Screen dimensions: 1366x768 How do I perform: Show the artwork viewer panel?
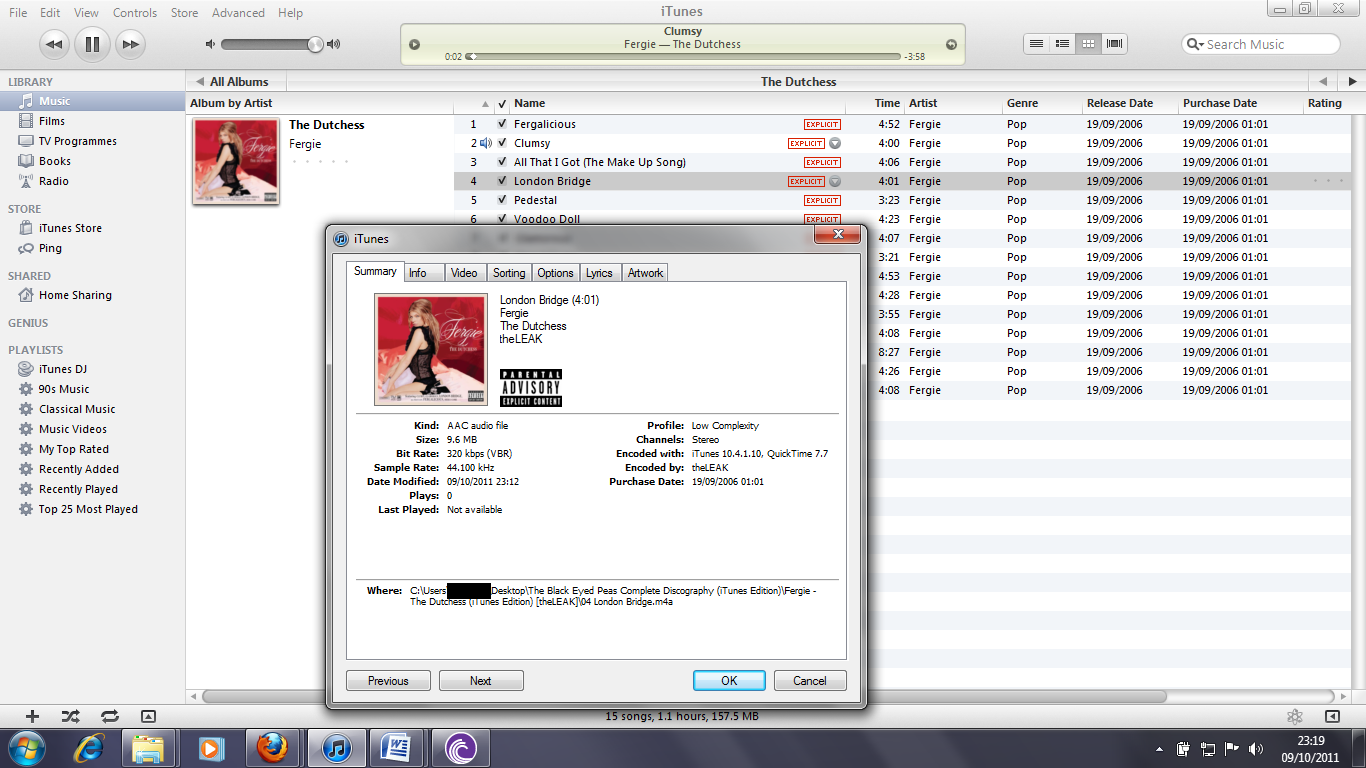click(148, 716)
